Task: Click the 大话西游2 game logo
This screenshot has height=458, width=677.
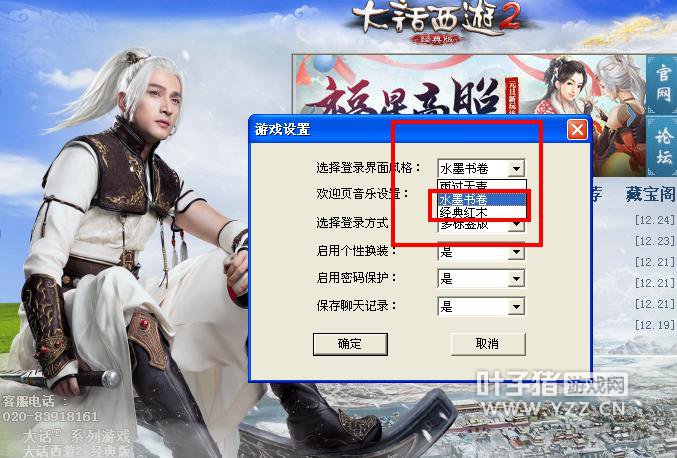Action: point(436,22)
